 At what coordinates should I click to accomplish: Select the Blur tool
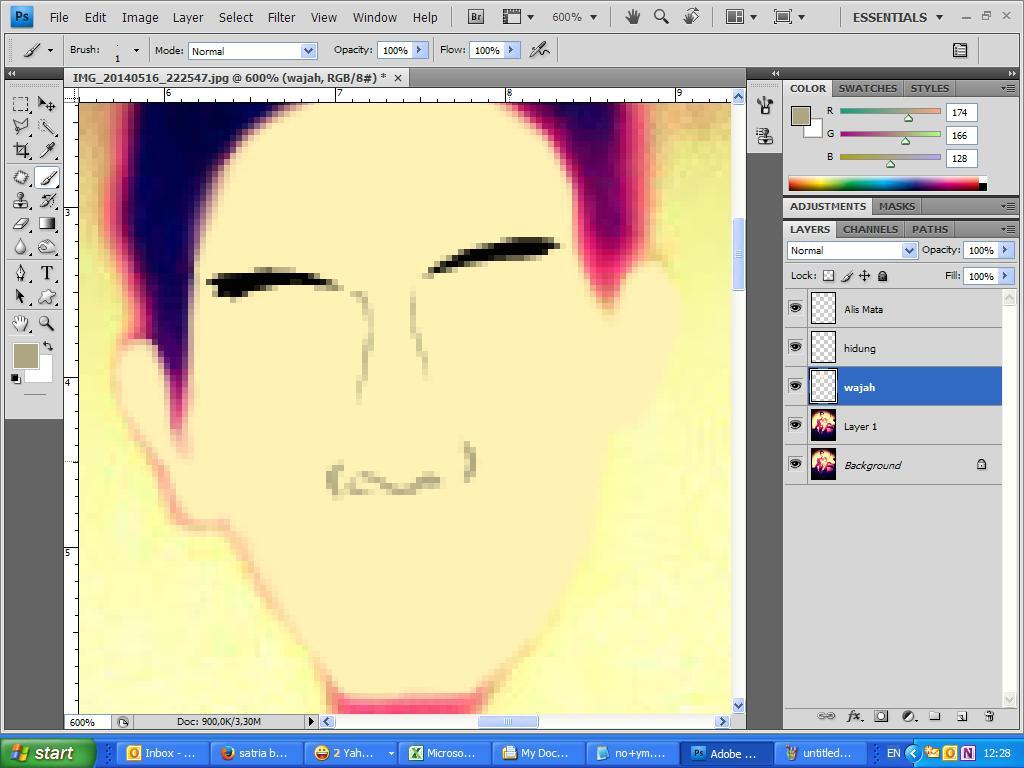tap(21, 247)
